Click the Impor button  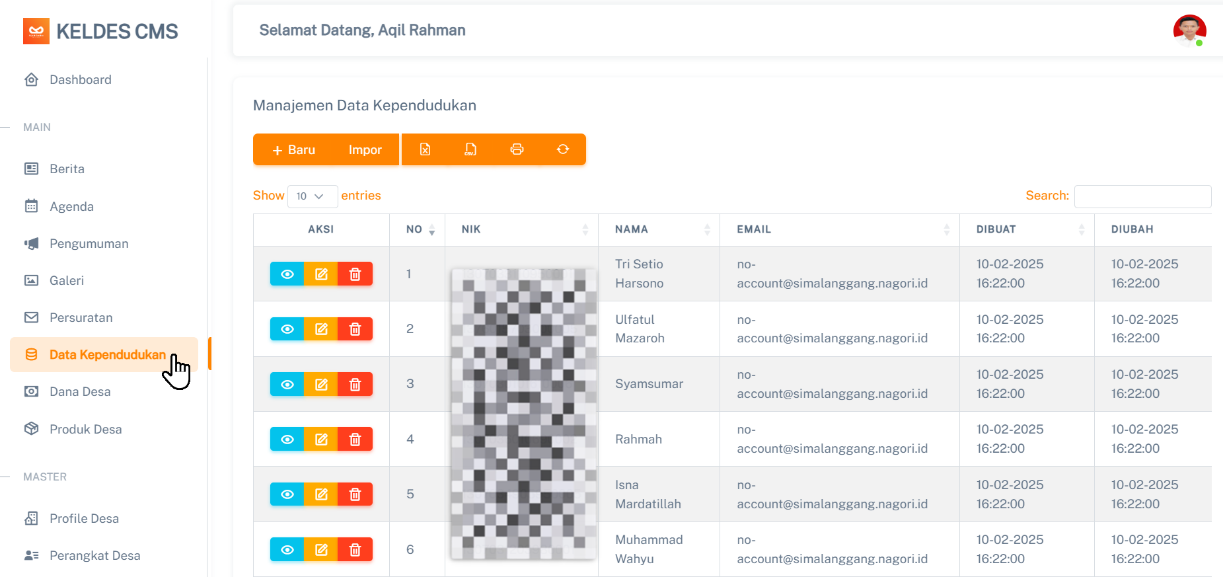pos(365,150)
